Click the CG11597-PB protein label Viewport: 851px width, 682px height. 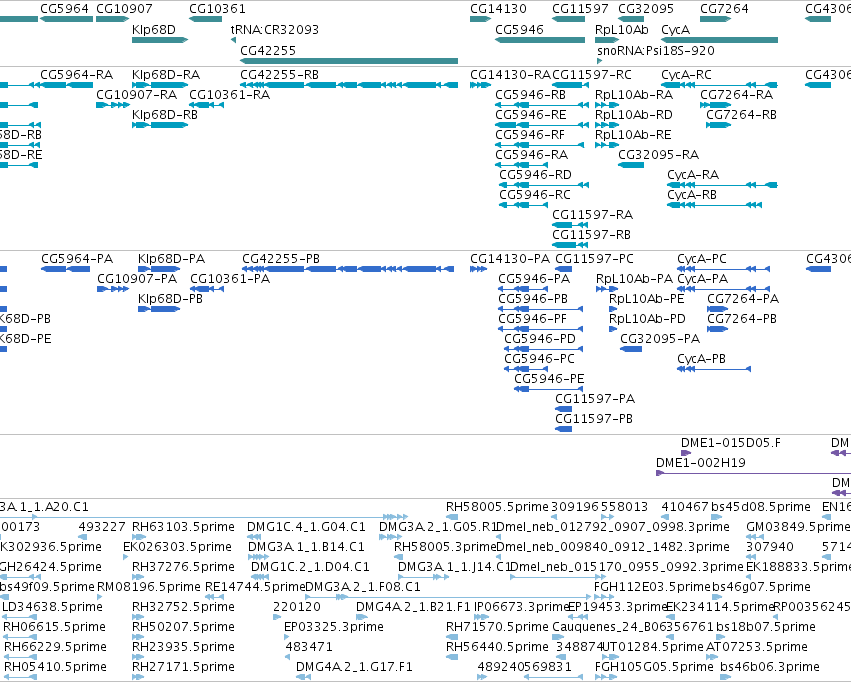click(594, 419)
